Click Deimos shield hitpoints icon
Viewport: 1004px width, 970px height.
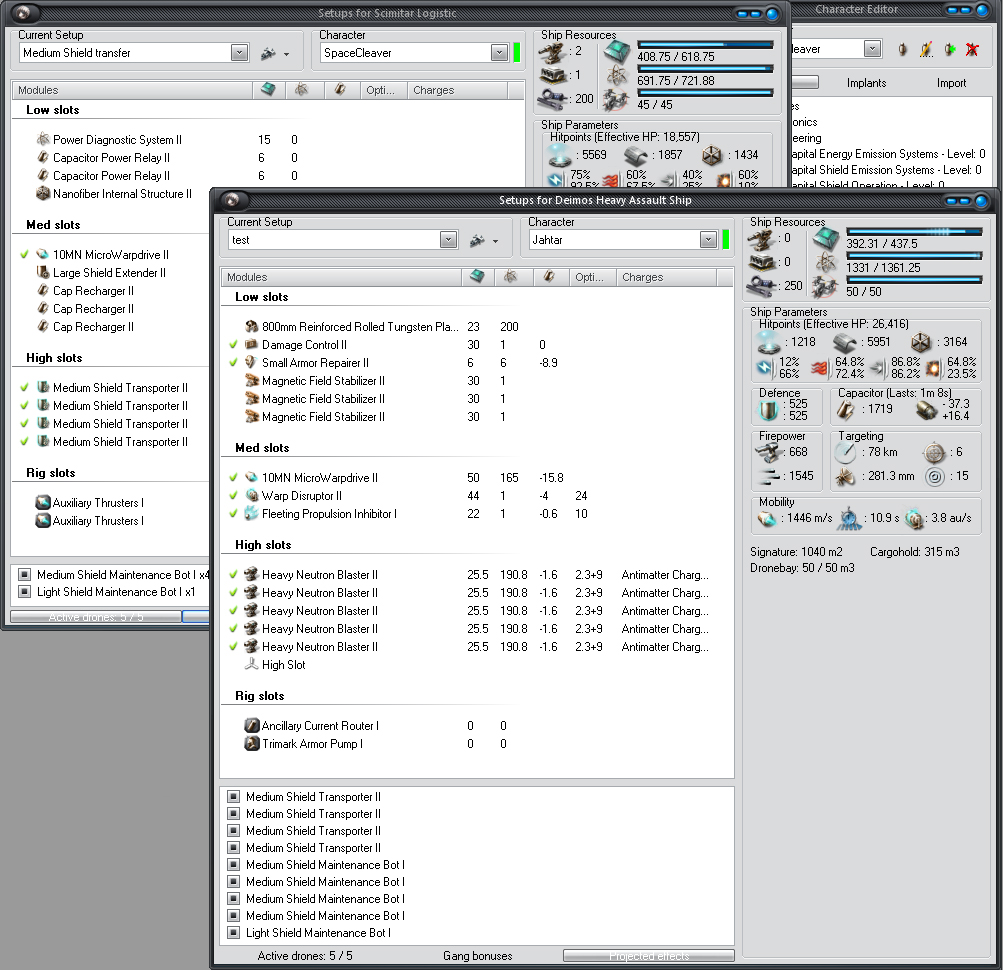click(769, 343)
